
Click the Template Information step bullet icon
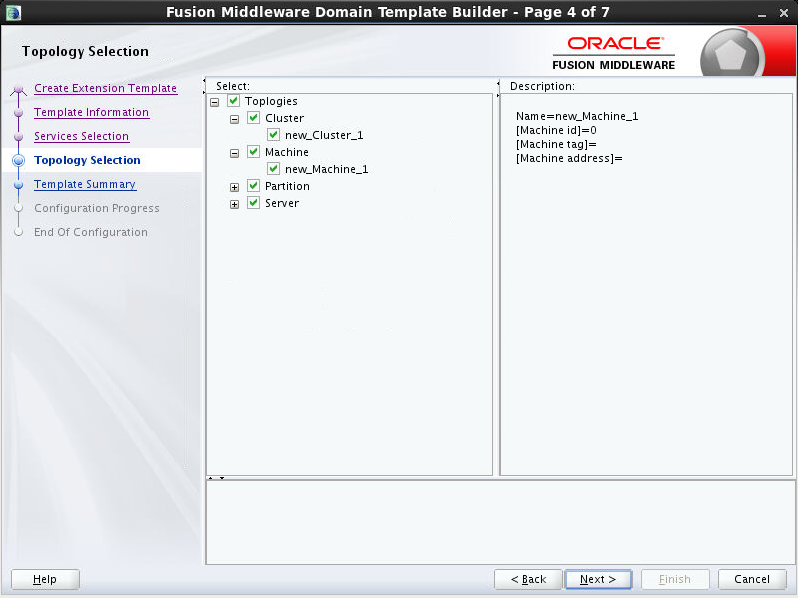pos(18,112)
